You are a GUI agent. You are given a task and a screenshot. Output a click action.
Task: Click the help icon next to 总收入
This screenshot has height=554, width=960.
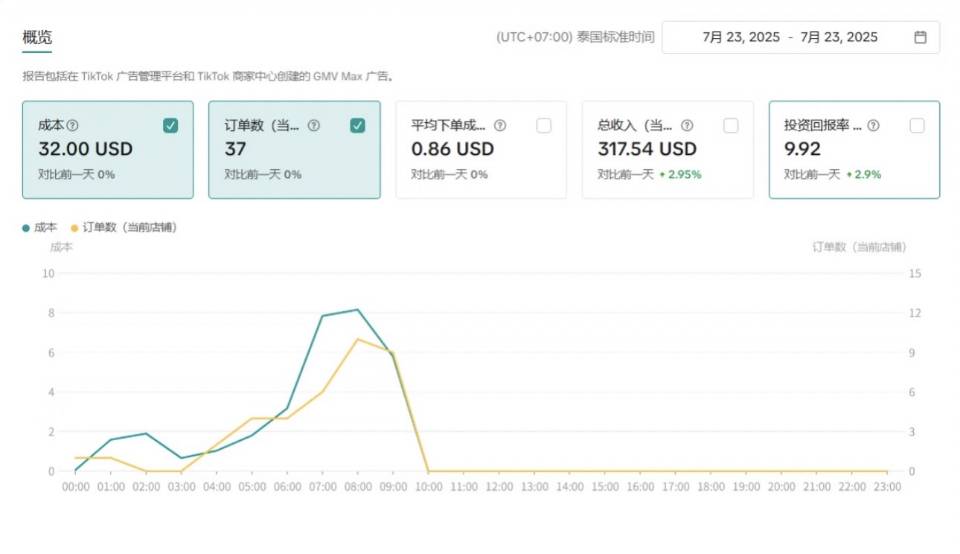(x=687, y=125)
